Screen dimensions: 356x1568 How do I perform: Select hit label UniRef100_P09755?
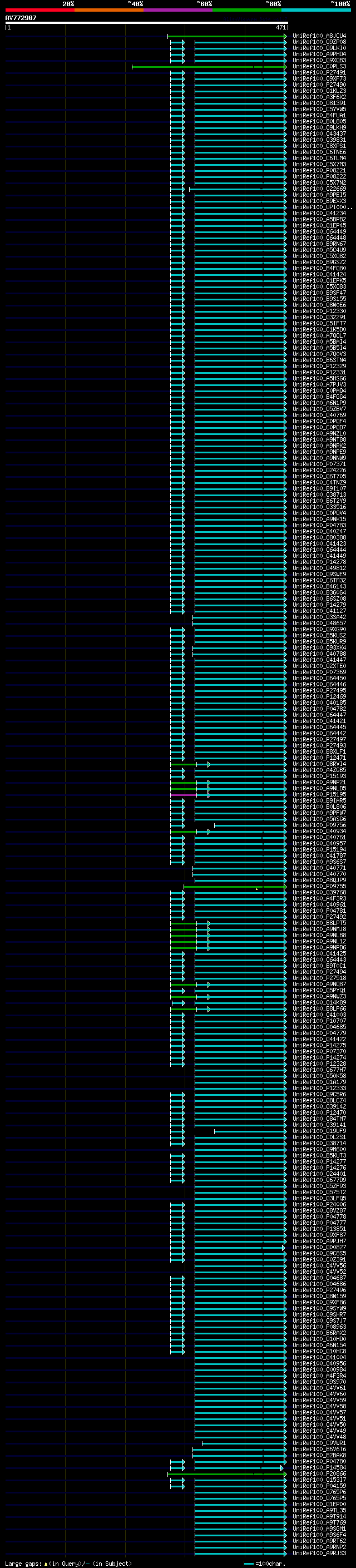point(319,887)
